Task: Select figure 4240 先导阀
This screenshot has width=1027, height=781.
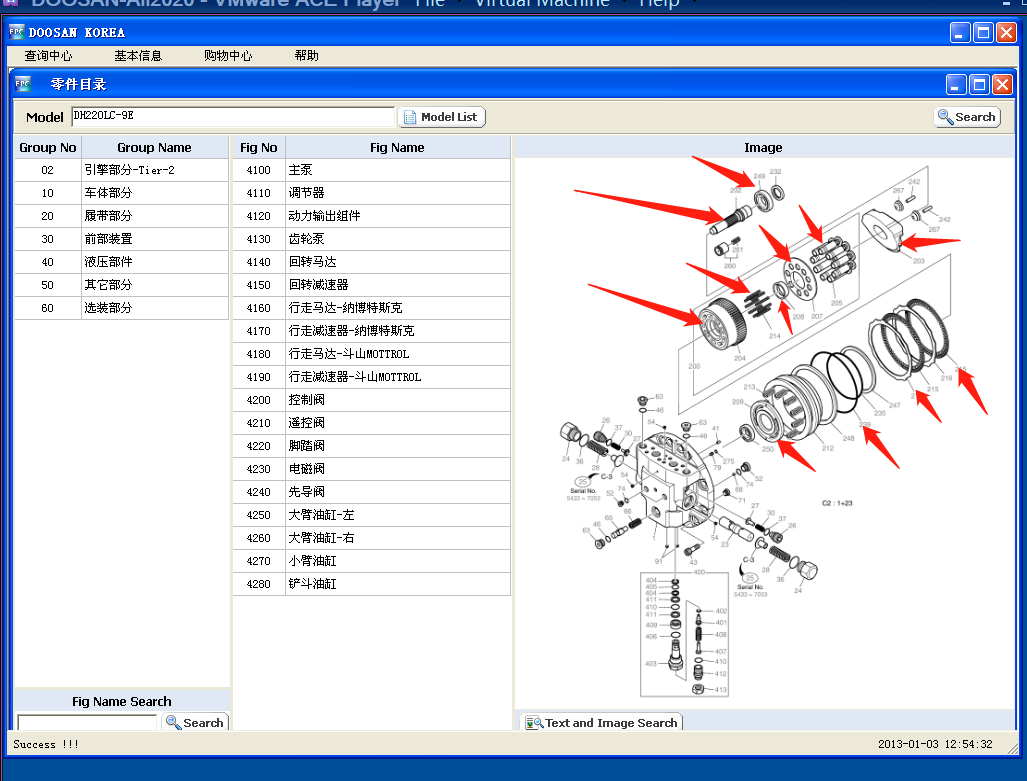Action: (371, 492)
